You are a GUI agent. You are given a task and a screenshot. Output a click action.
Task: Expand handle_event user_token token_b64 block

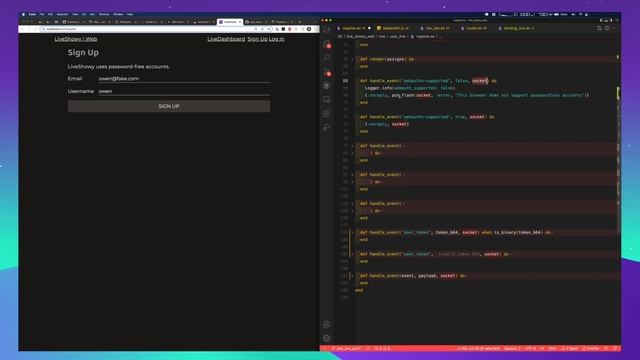pos(353,232)
